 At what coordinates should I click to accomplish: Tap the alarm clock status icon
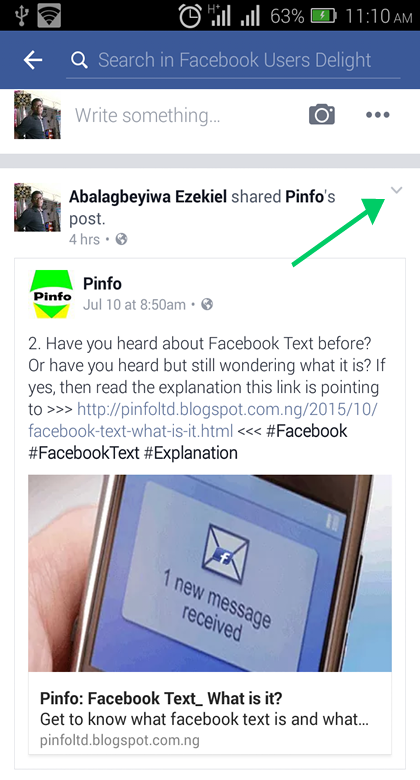click(x=190, y=16)
